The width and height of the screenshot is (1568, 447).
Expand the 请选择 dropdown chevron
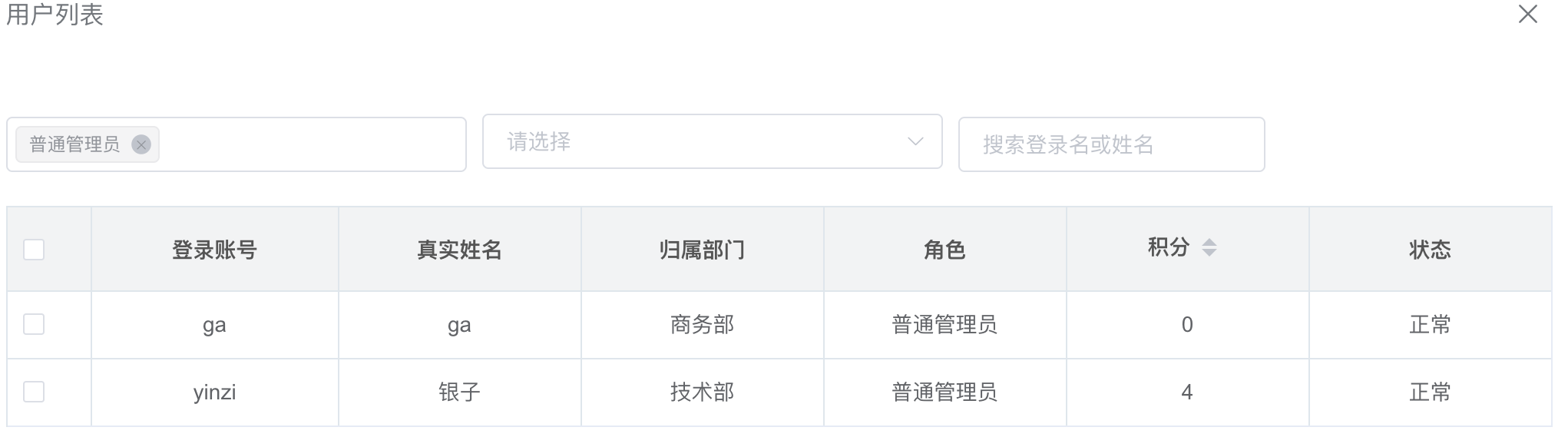[915, 141]
